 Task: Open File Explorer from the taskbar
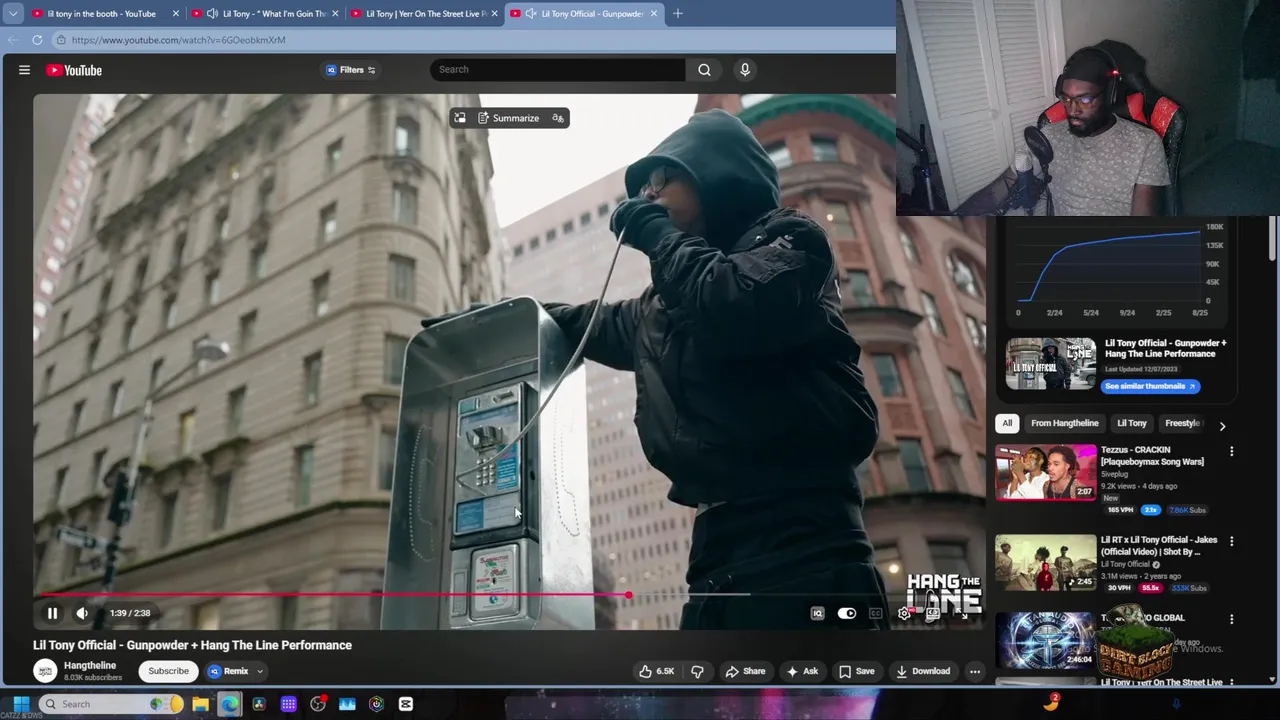click(x=200, y=704)
